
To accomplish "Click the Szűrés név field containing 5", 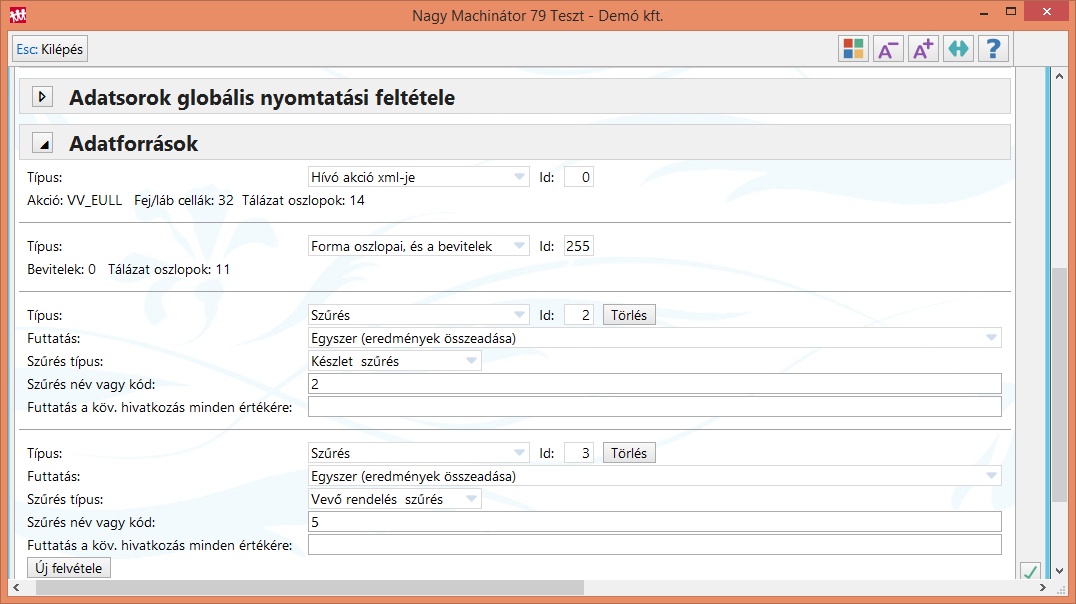I will tap(654, 522).
